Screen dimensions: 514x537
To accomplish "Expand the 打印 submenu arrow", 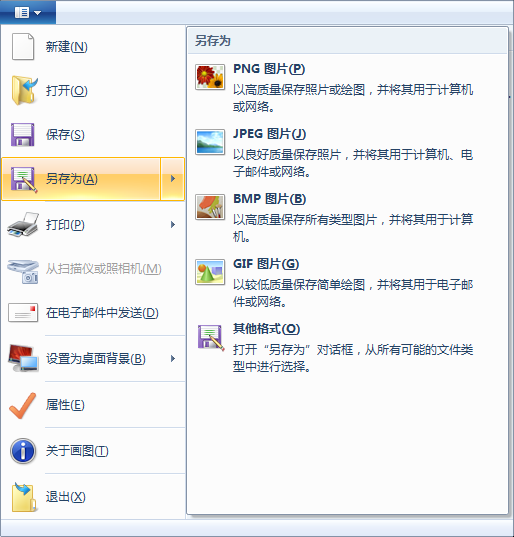I will pyautogui.click(x=173, y=225).
